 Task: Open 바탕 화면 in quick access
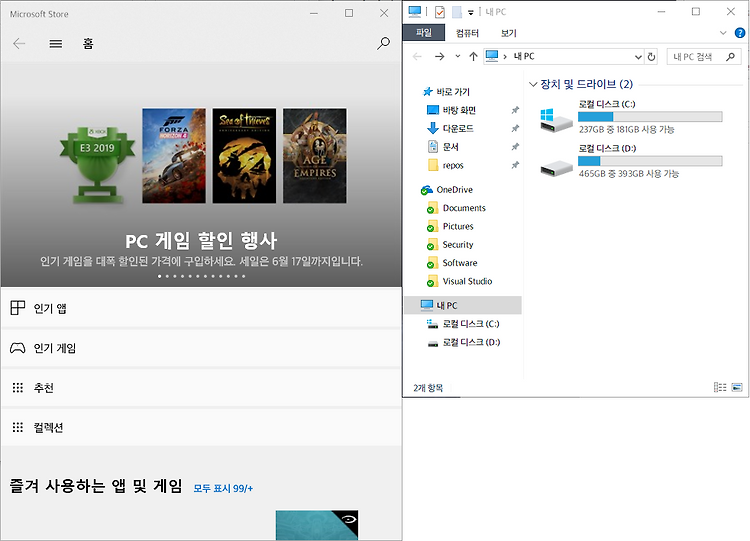(459, 110)
